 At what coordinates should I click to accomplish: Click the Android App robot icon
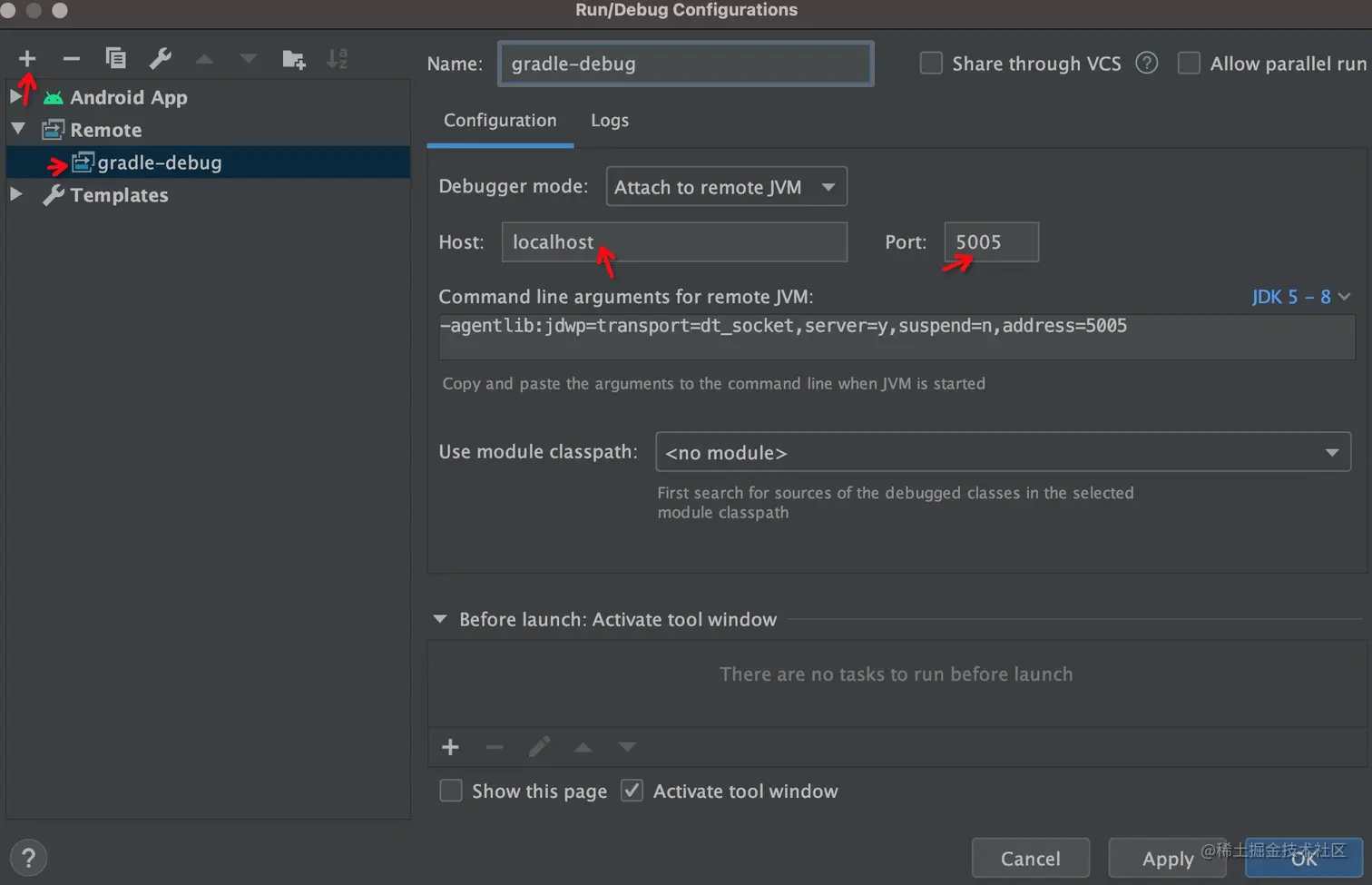coord(54,97)
